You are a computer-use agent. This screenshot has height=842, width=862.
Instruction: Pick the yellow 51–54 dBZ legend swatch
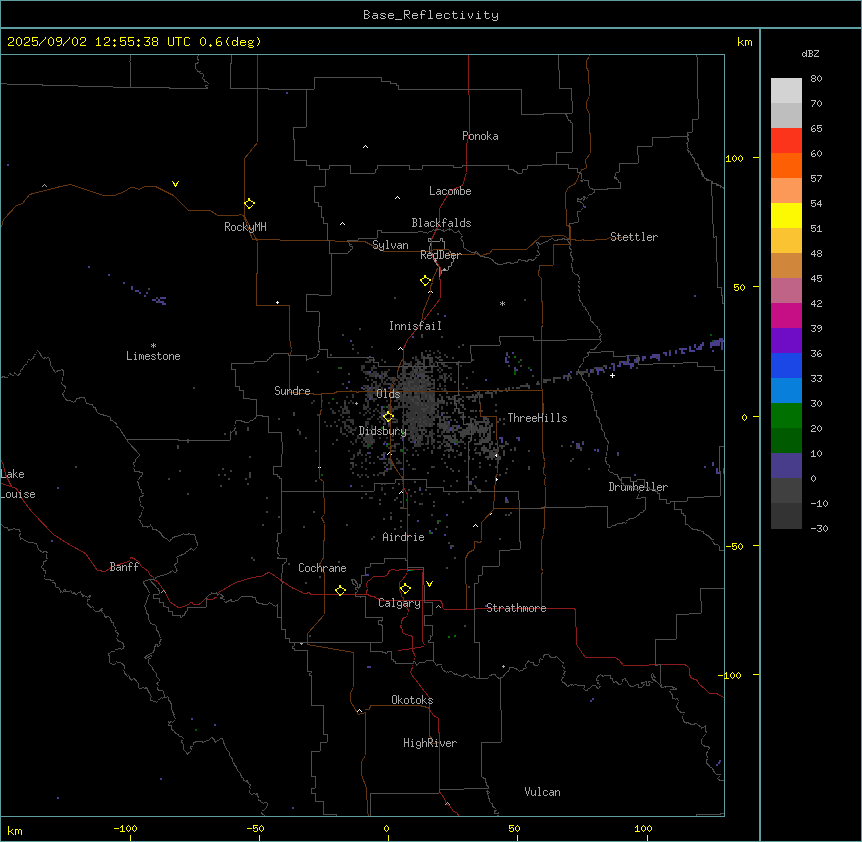pyautogui.click(x=786, y=215)
